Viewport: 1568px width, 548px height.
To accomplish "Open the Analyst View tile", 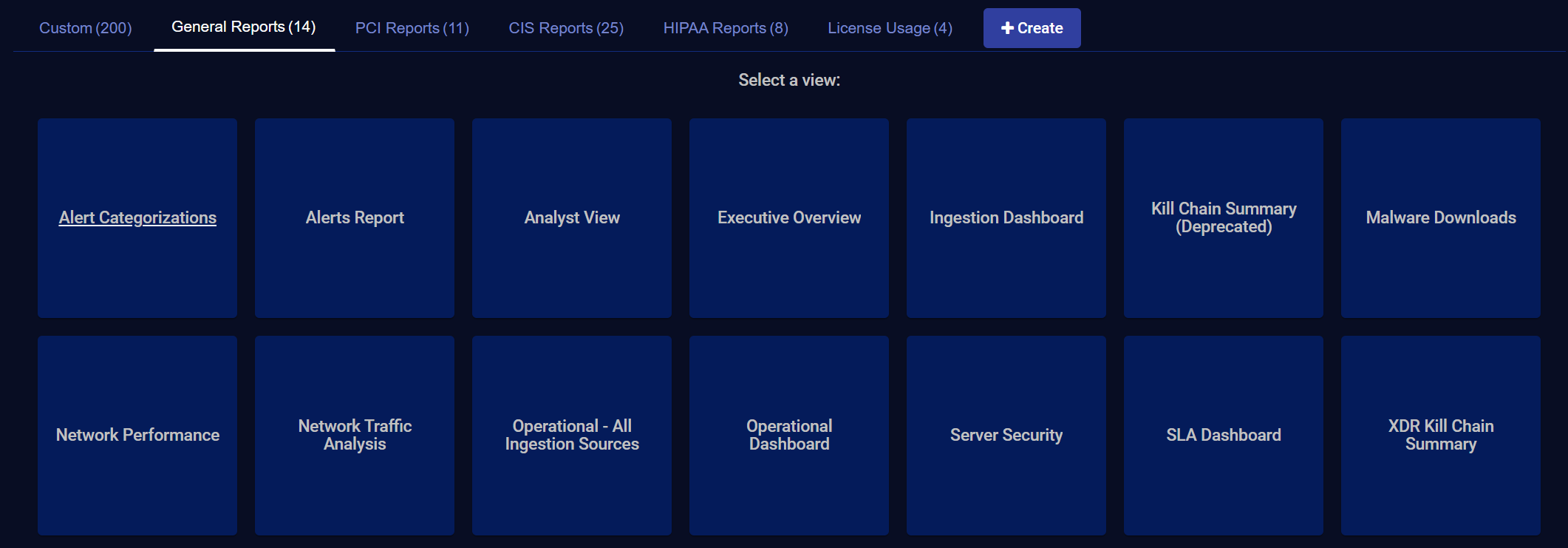I will coord(572,217).
